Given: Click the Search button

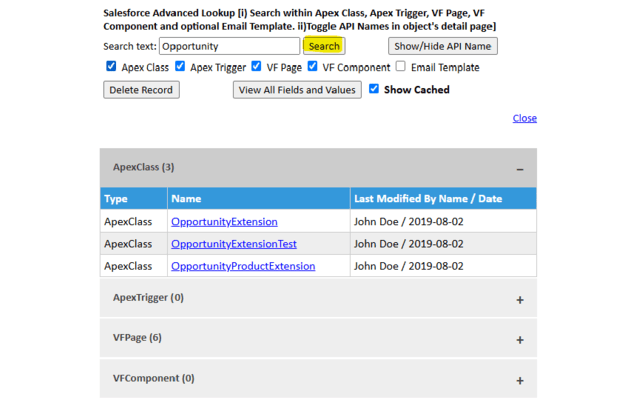Looking at the screenshot, I should (324, 46).
